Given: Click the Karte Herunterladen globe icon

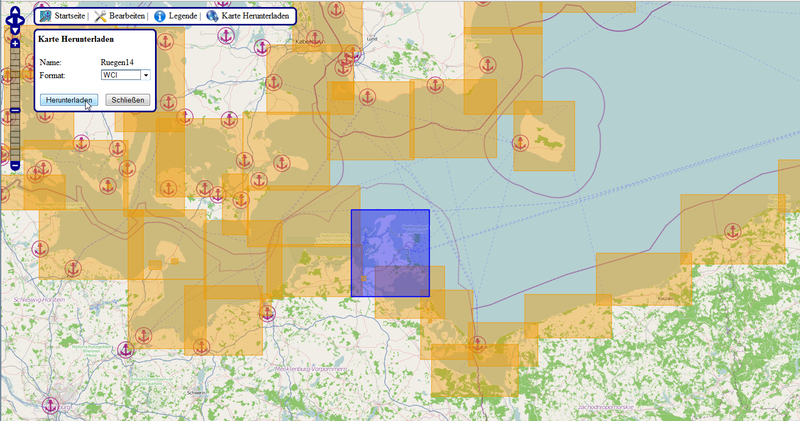Looking at the screenshot, I should tap(212, 16).
